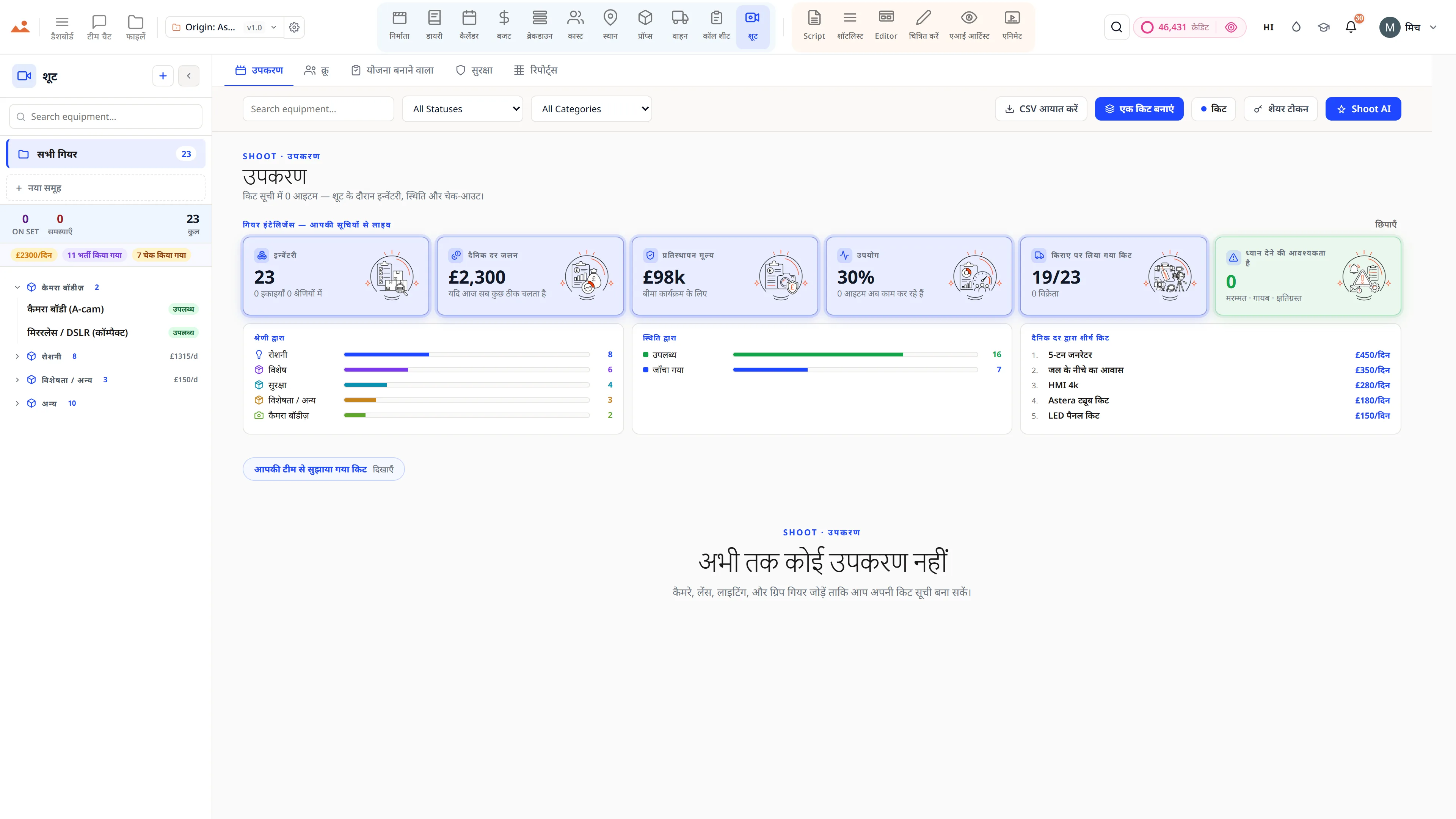Show आपकी टीम से सुझाया गया किट
Screen dimensions: 1456x819
pos(324,469)
